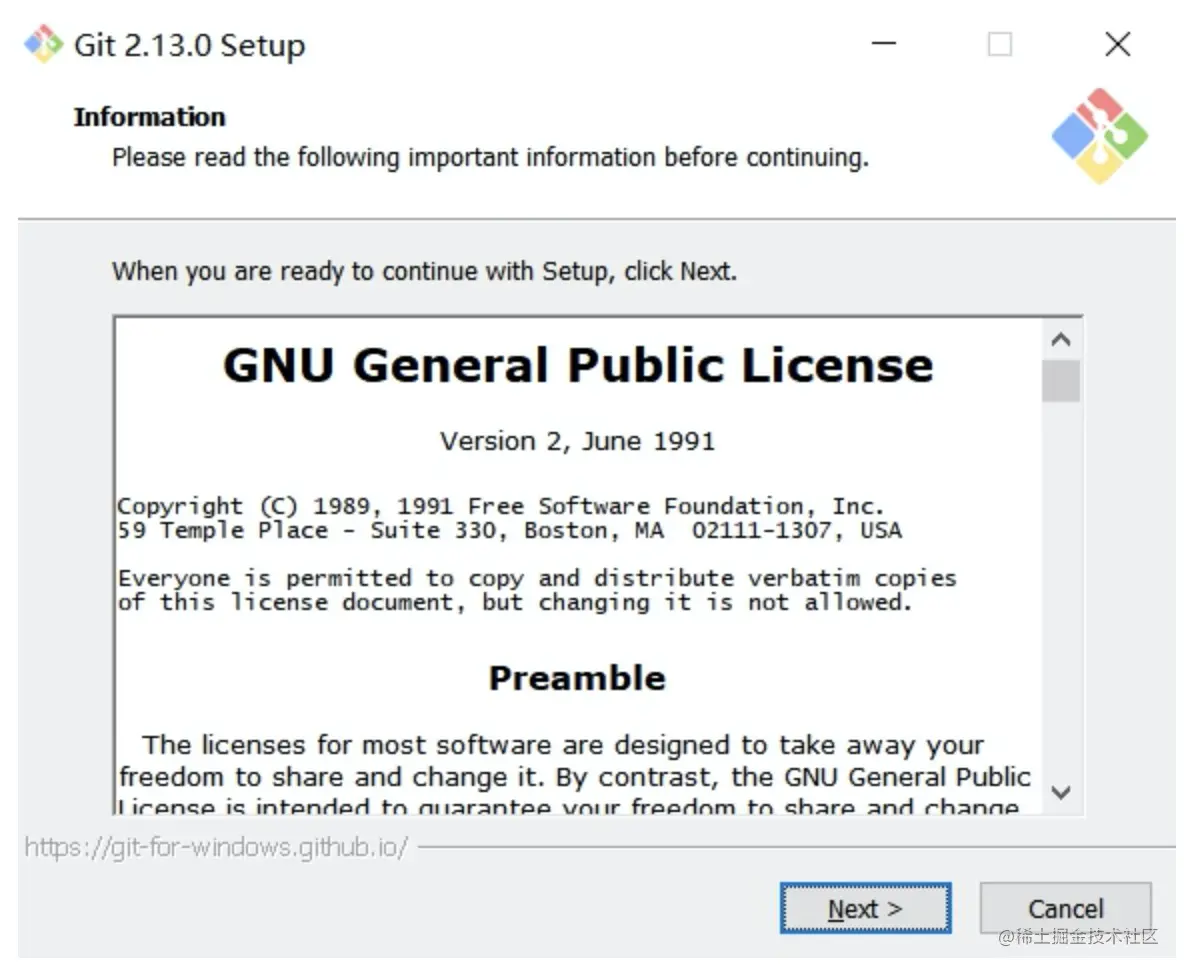Click the license scrollbar thumb

click(1061, 381)
